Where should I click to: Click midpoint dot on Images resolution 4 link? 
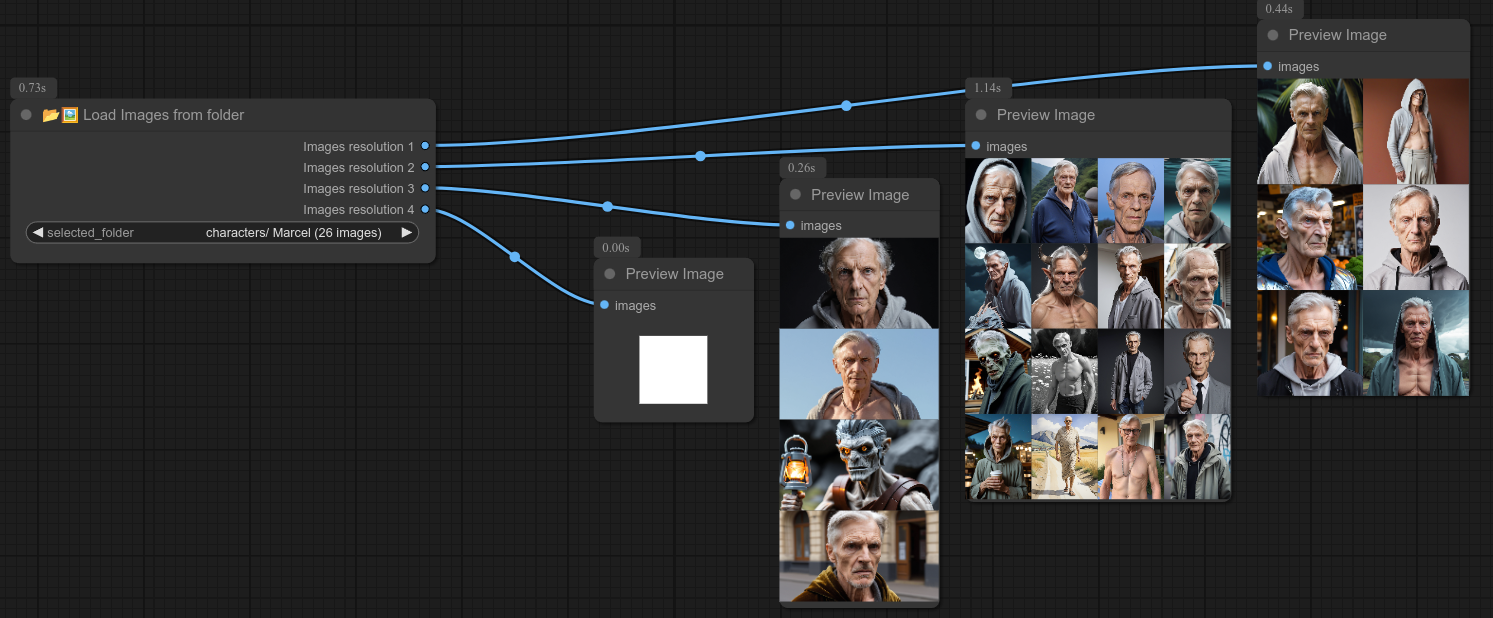(x=515, y=257)
